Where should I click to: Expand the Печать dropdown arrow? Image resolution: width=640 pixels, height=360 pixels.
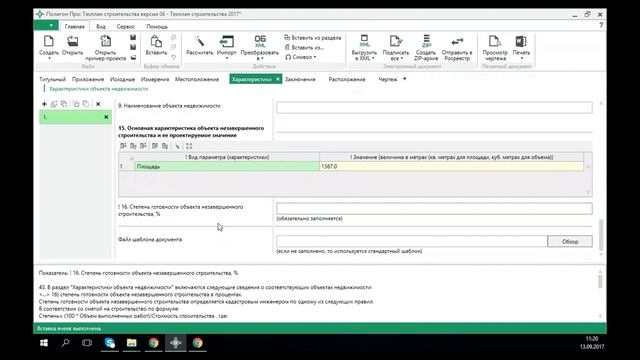click(521, 58)
